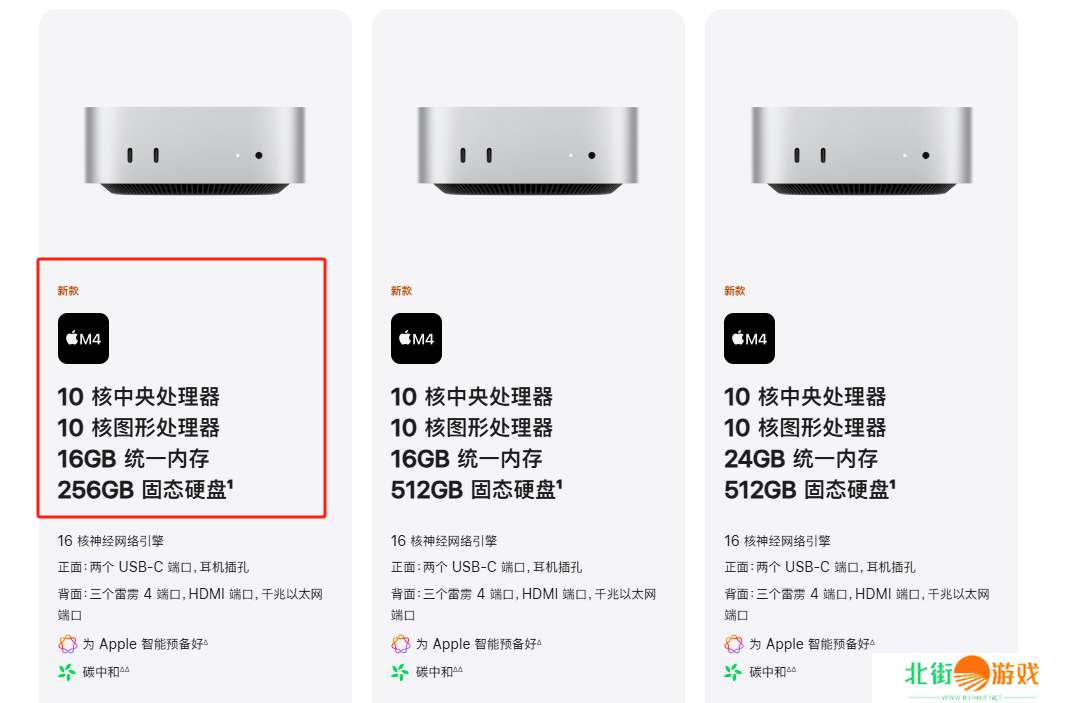The width and height of the screenshot is (1072, 703).
Task: Click the M4 chip icon in middle card
Action: [x=416, y=339]
